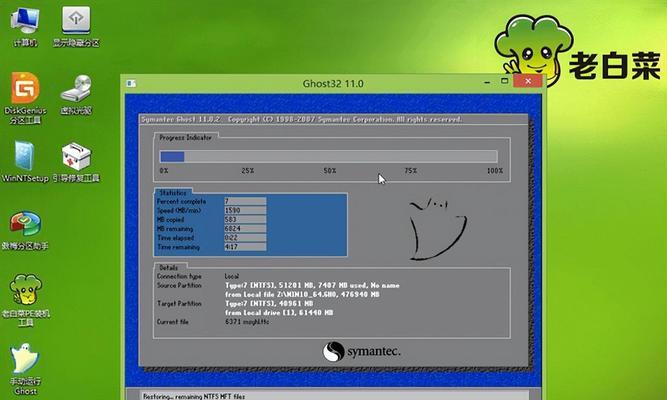Image resolution: width=667 pixels, height=400 pixels.
Task: Click the target line 'Type:7 [NTFS], 40961 MB'
Action: (269, 303)
